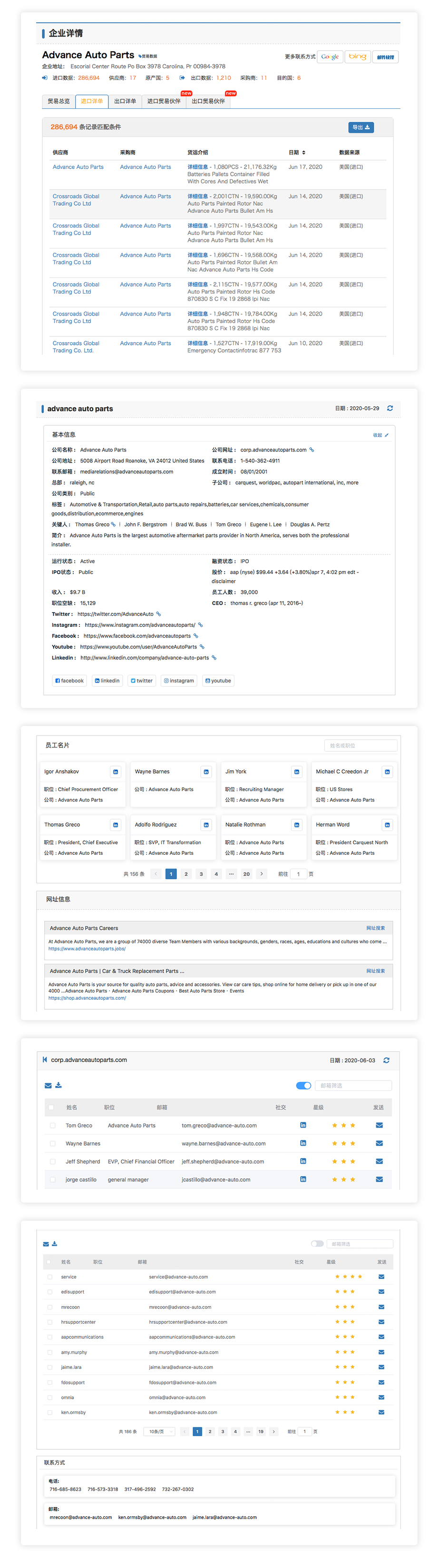
Task: Click the facebook social button
Action: (x=69, y=680)
